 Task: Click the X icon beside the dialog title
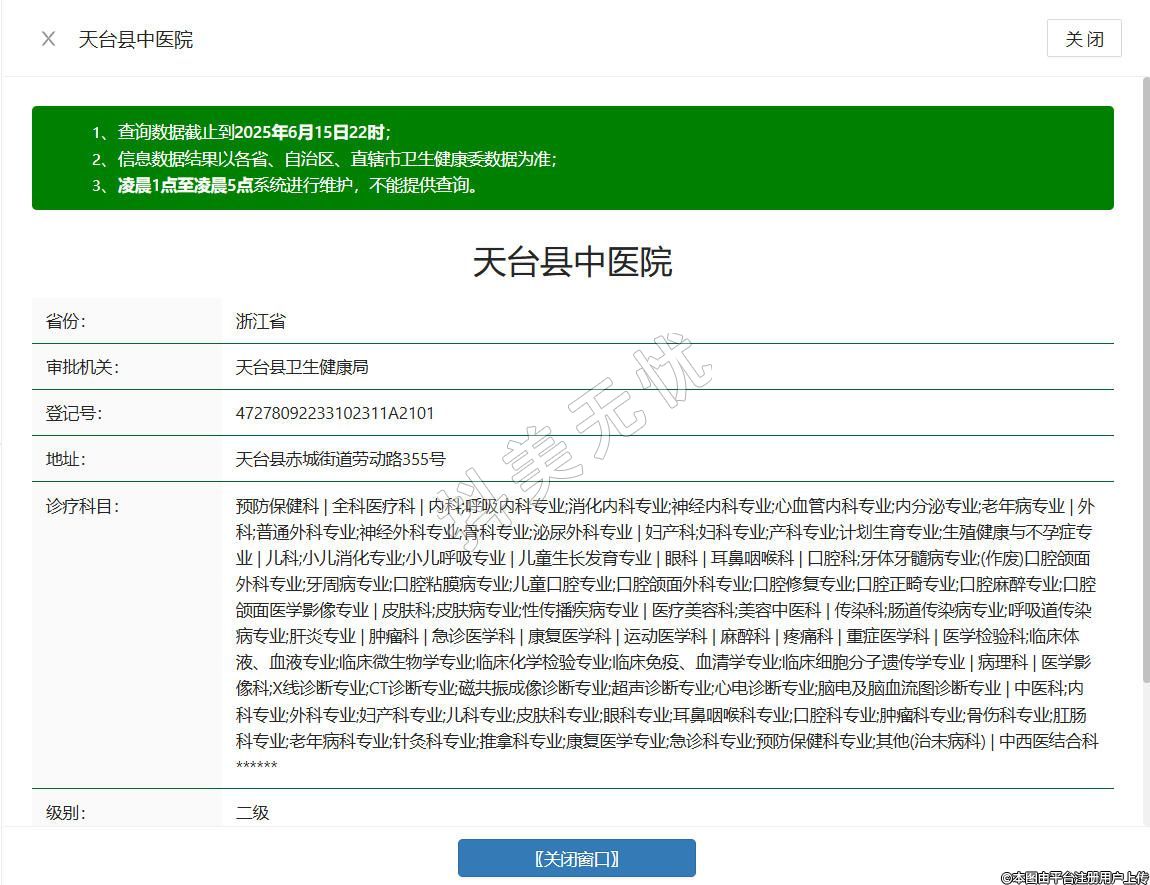coord(48,39)
